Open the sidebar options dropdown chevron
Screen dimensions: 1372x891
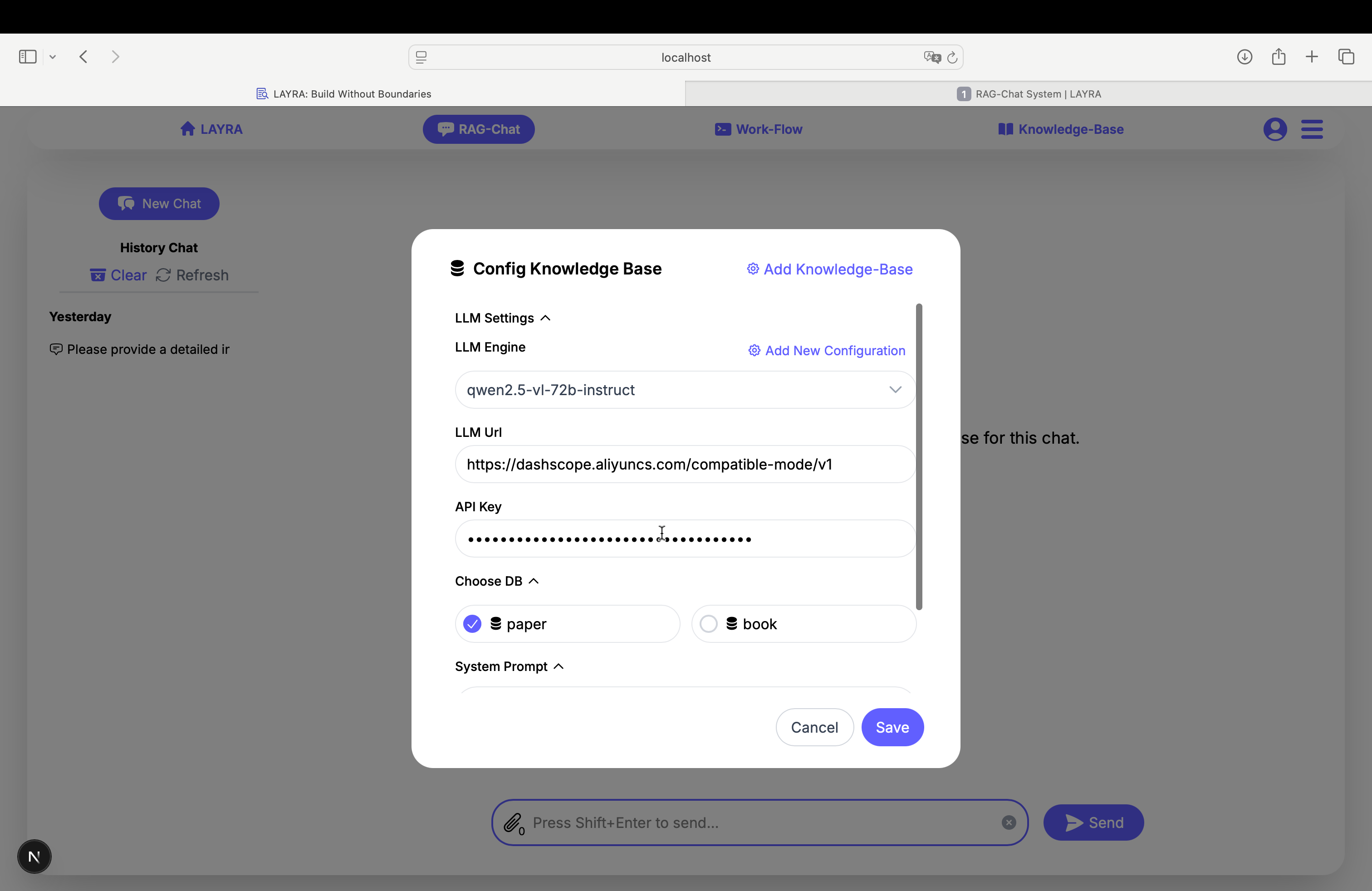coord(53,56)
